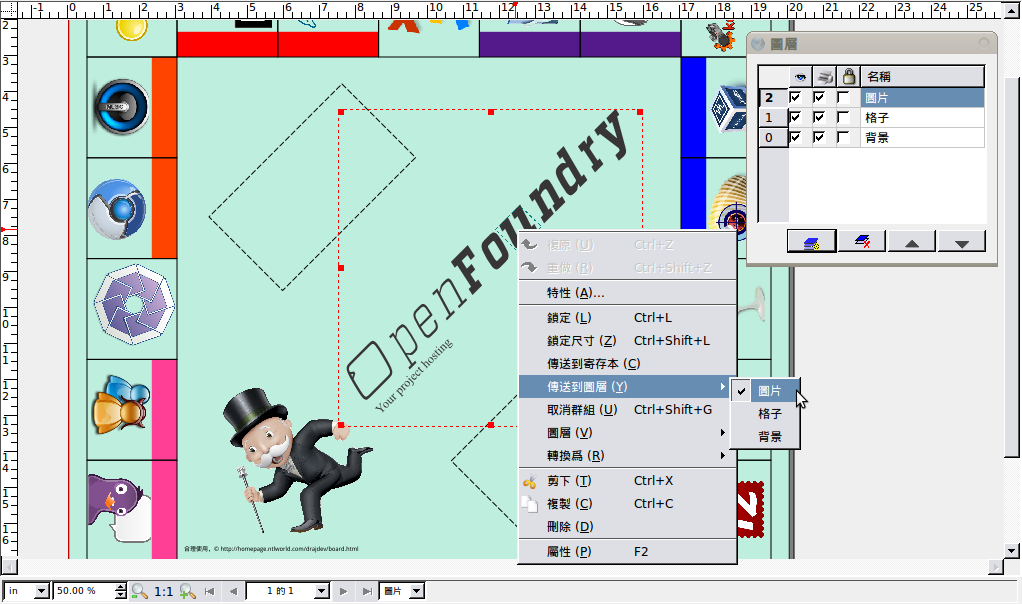This screenshot has height=604, width=1022.
Task: Click the horizontal scrollbar right arrow
Action: (995, 568)
